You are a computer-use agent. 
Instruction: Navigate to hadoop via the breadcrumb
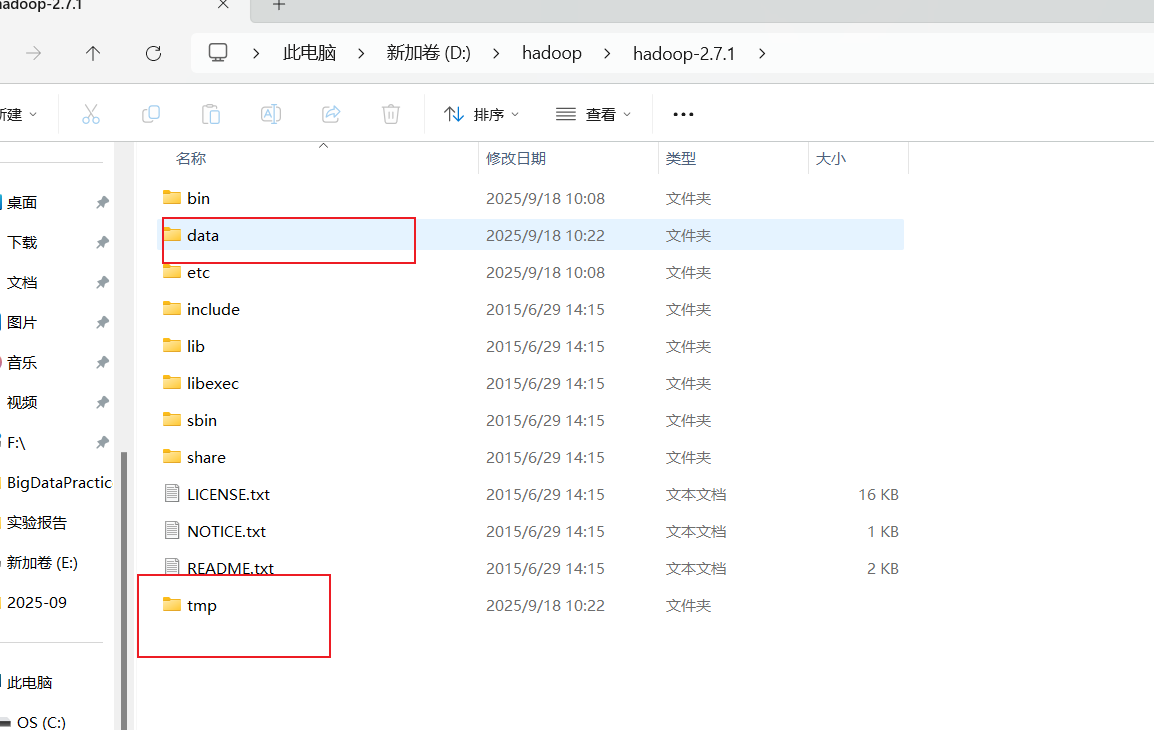pyautogui.click(x=552, y=53)
